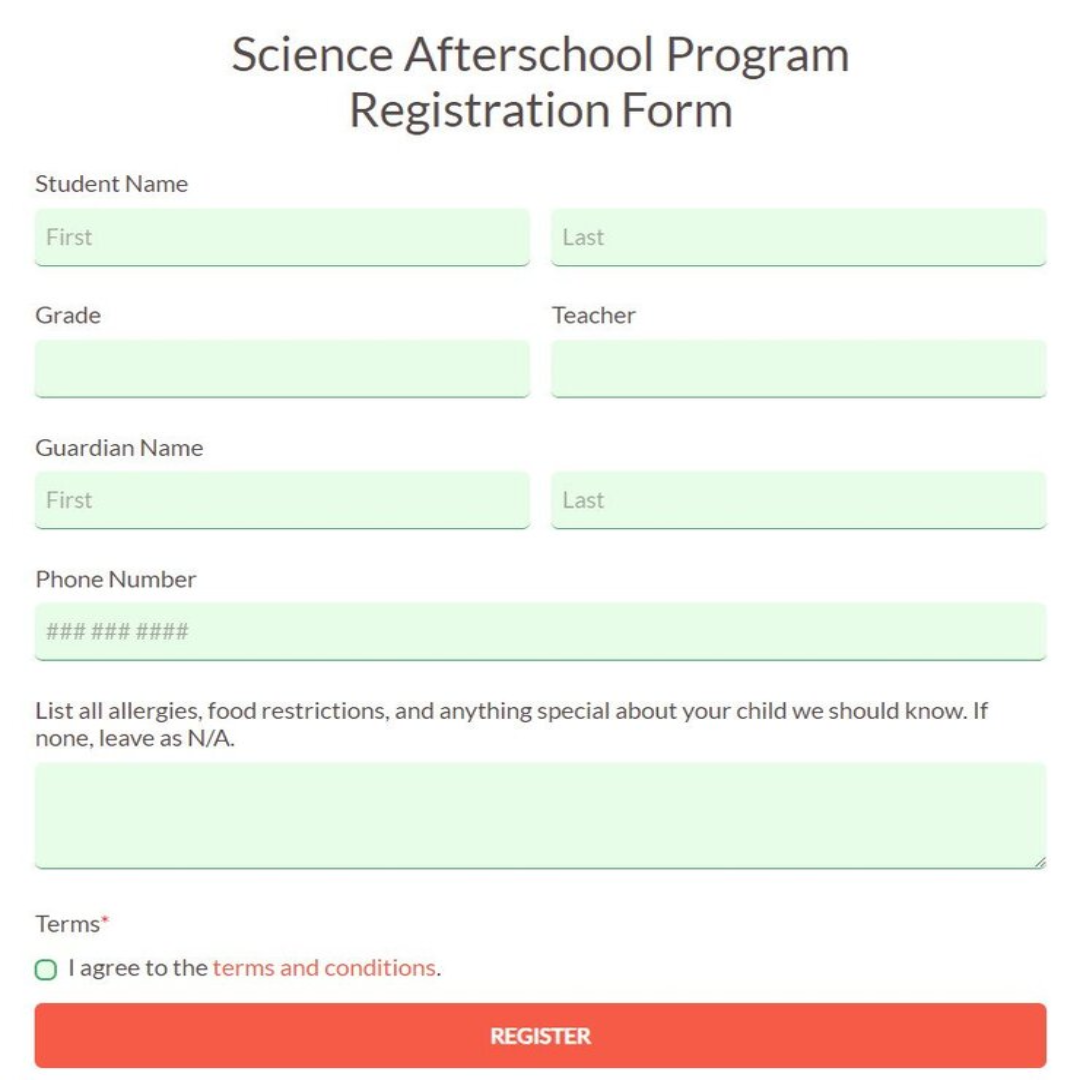Submit the form using REGISTER
Screen dimensions: 1080x1080
click(x=540, y=1037)
